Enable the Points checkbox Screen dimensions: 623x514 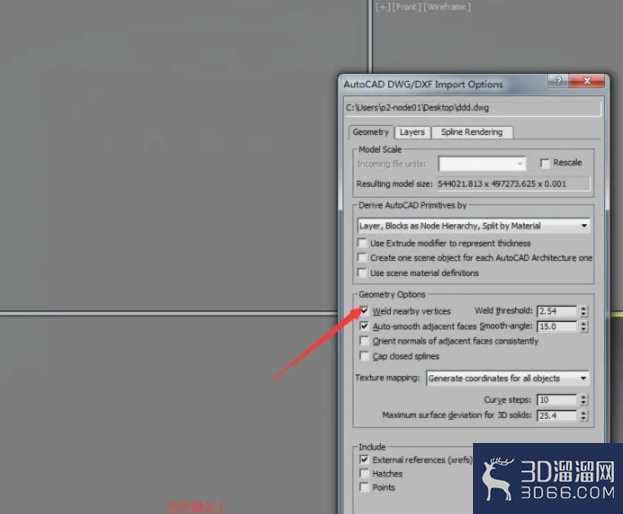(x=364, y=487)
